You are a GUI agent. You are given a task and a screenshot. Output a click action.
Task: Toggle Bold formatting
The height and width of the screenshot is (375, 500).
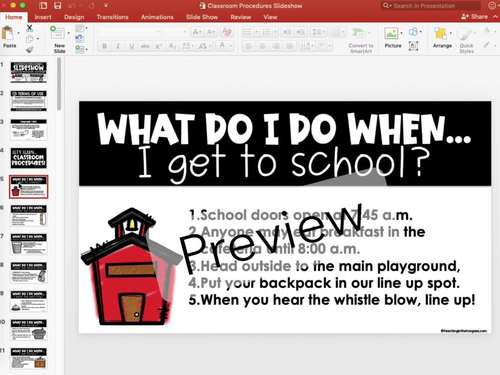coord(104,46)
